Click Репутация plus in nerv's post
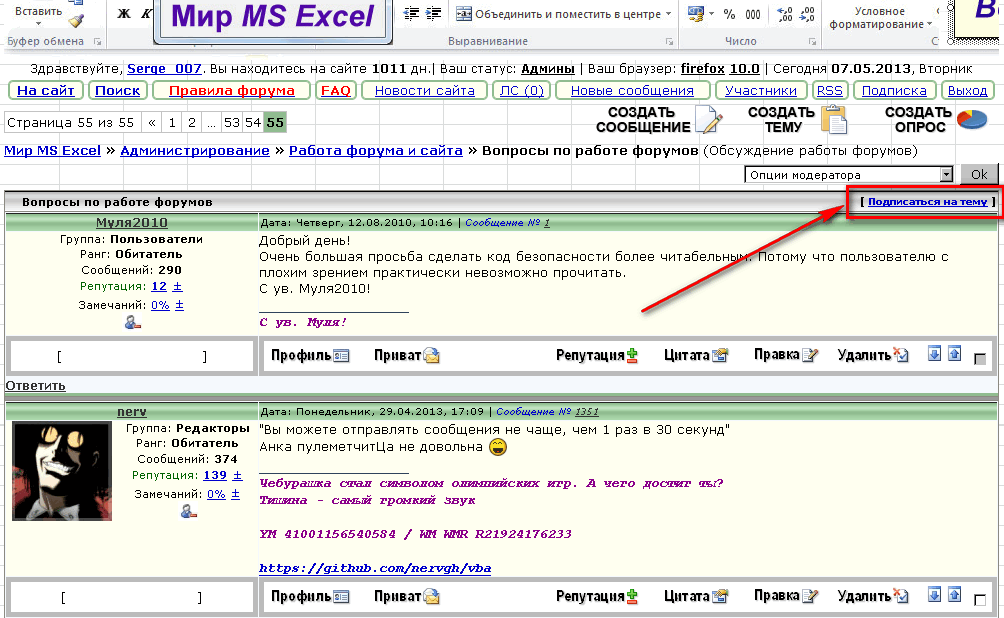 coord(597,596)
